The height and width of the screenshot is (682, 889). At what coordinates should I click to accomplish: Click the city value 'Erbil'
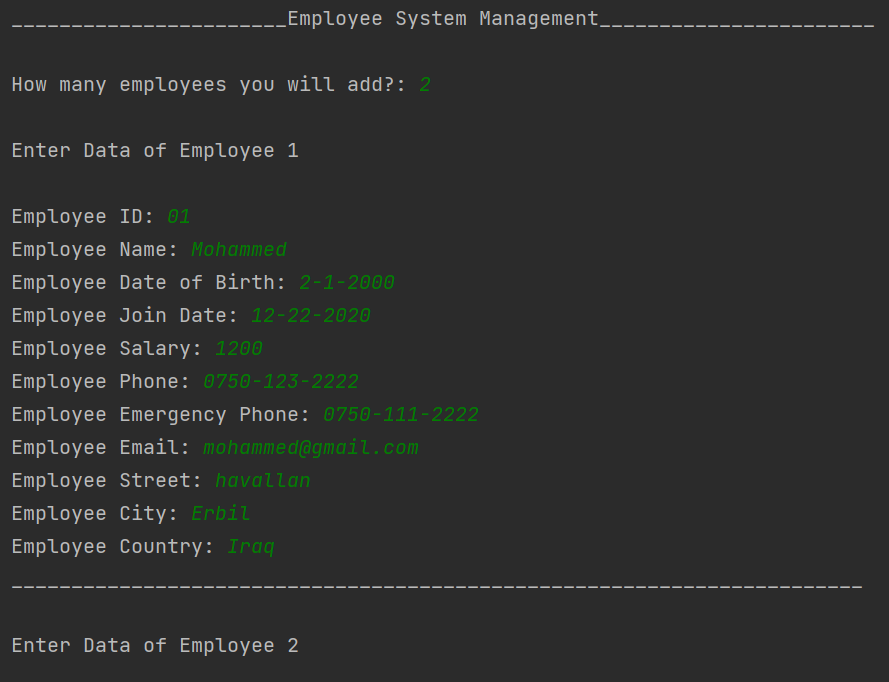coord(221,513)
